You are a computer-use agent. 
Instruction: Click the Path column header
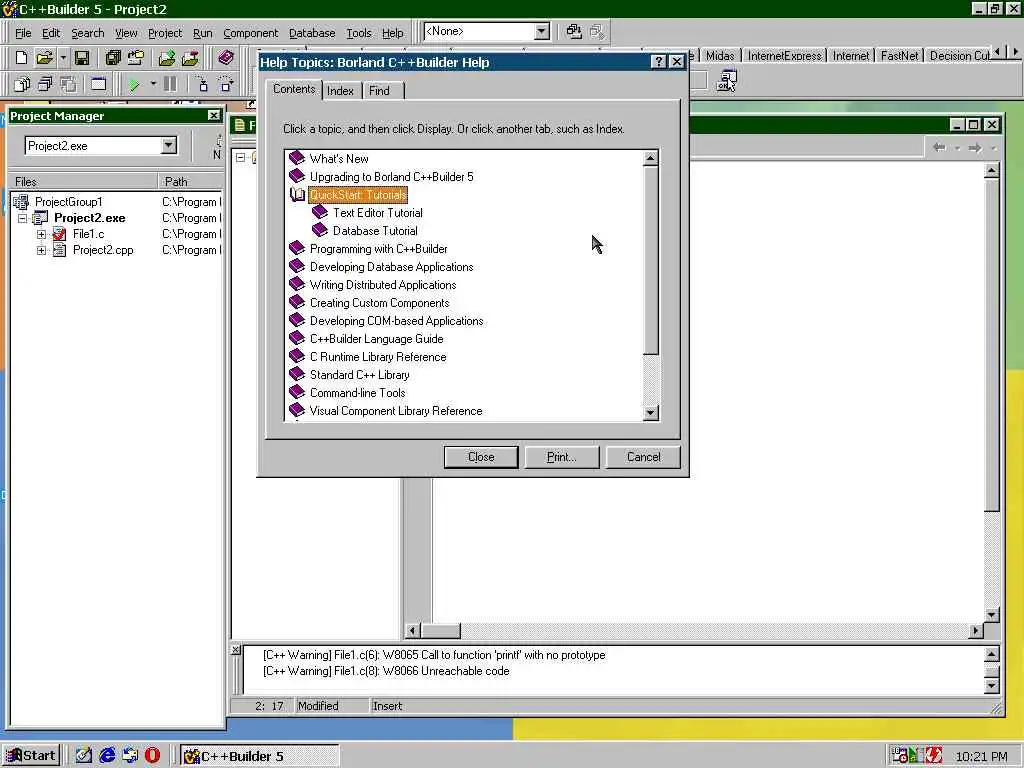tap(191, 182)
